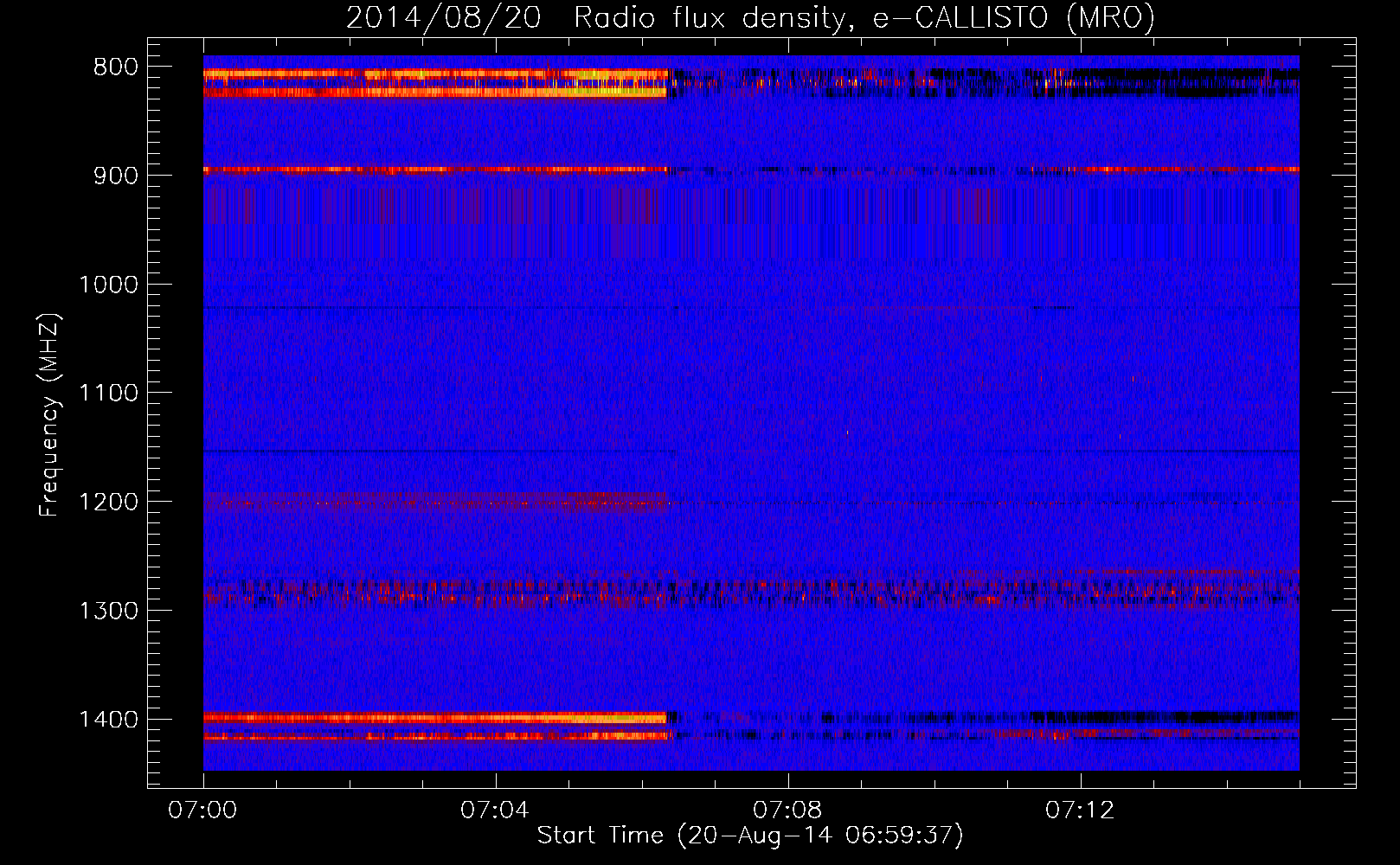This screenshot has width=1400, height=865.
Task: Click the 1300 frequency tick label
Action: 108,612
